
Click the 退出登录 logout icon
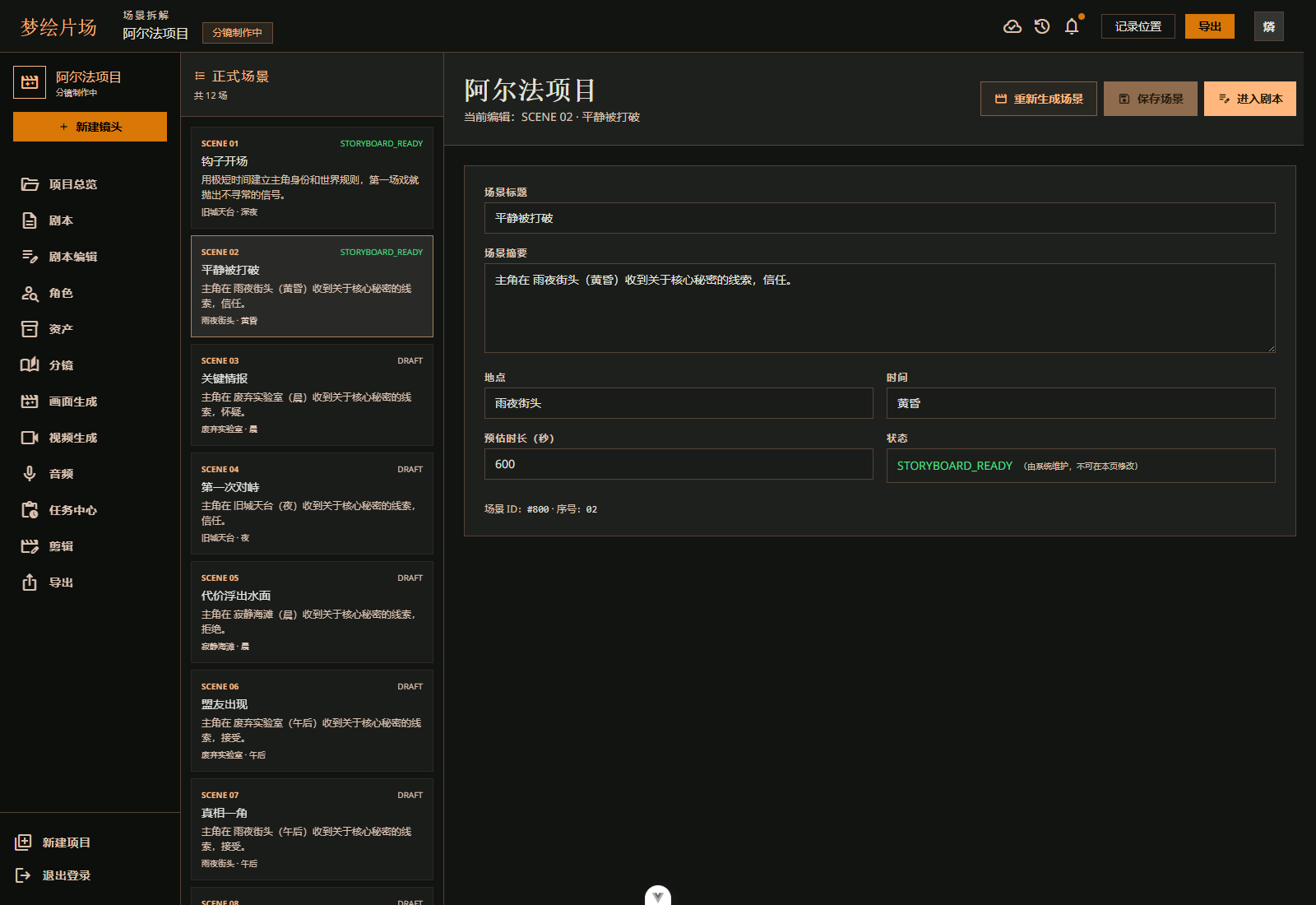pyautogui.click(x=23, y=875)
